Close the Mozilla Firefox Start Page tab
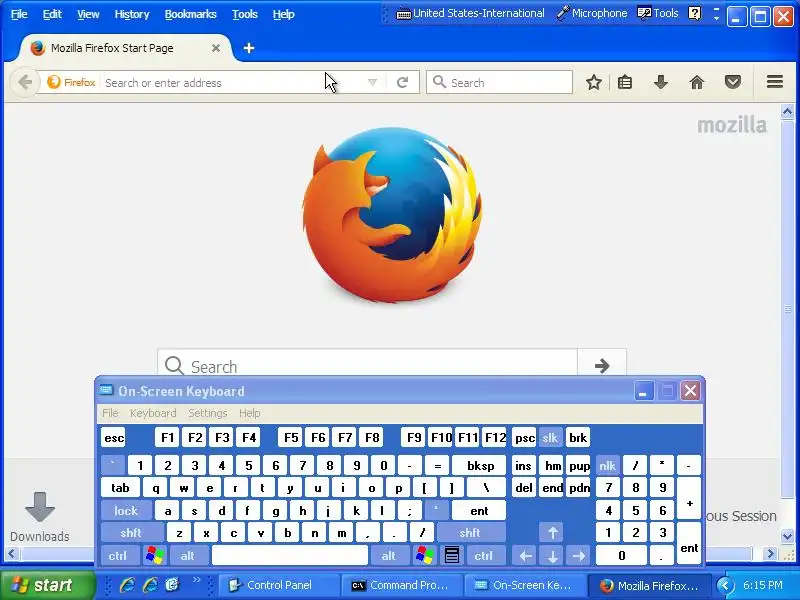This screenshot has width=800, height=600. pos(216,48)
